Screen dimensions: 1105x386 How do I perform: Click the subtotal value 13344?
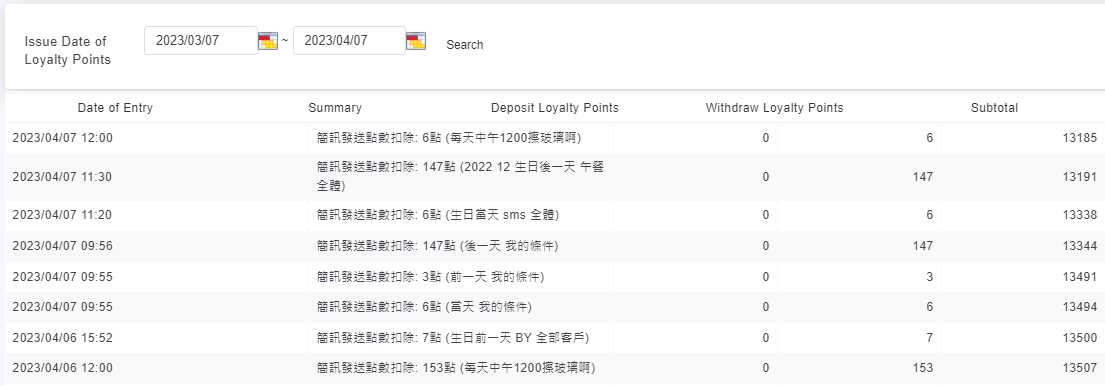pyautogui.click(x=1080, y=246)
